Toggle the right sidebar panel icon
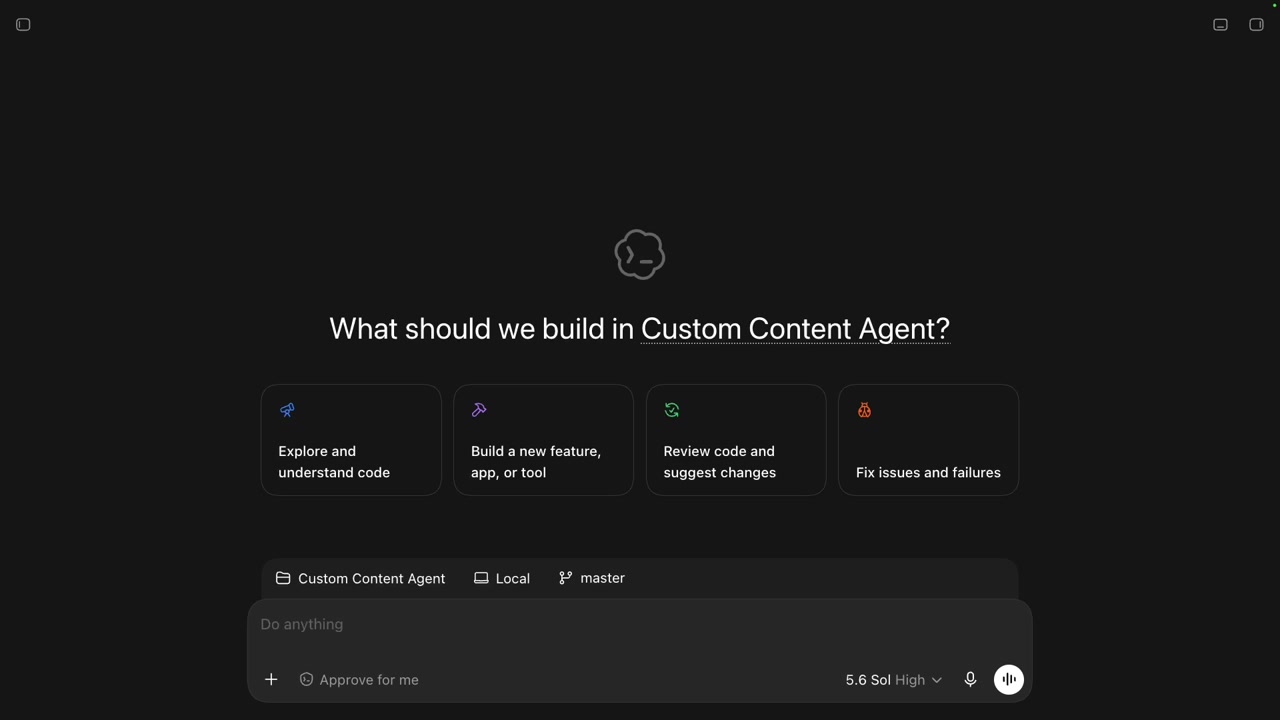Viewport: 1280px width, 720px height. [1256, 25]
